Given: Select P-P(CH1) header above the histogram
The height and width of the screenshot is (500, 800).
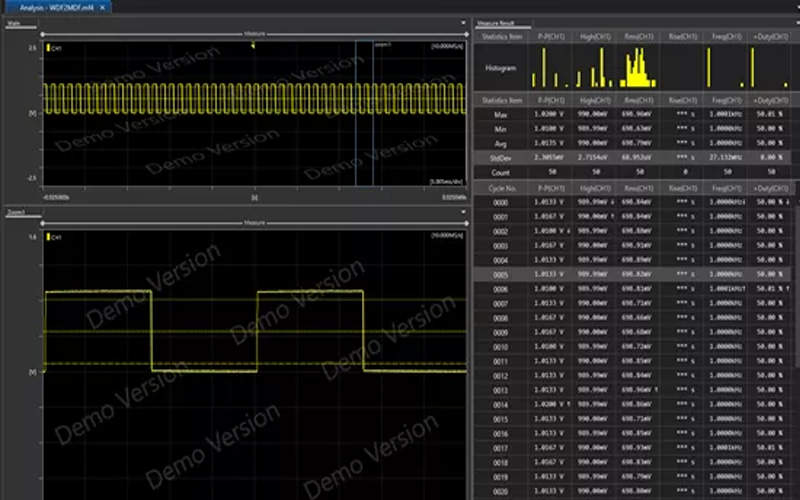Looking at the screenshot, I should [x=551, y=37].
